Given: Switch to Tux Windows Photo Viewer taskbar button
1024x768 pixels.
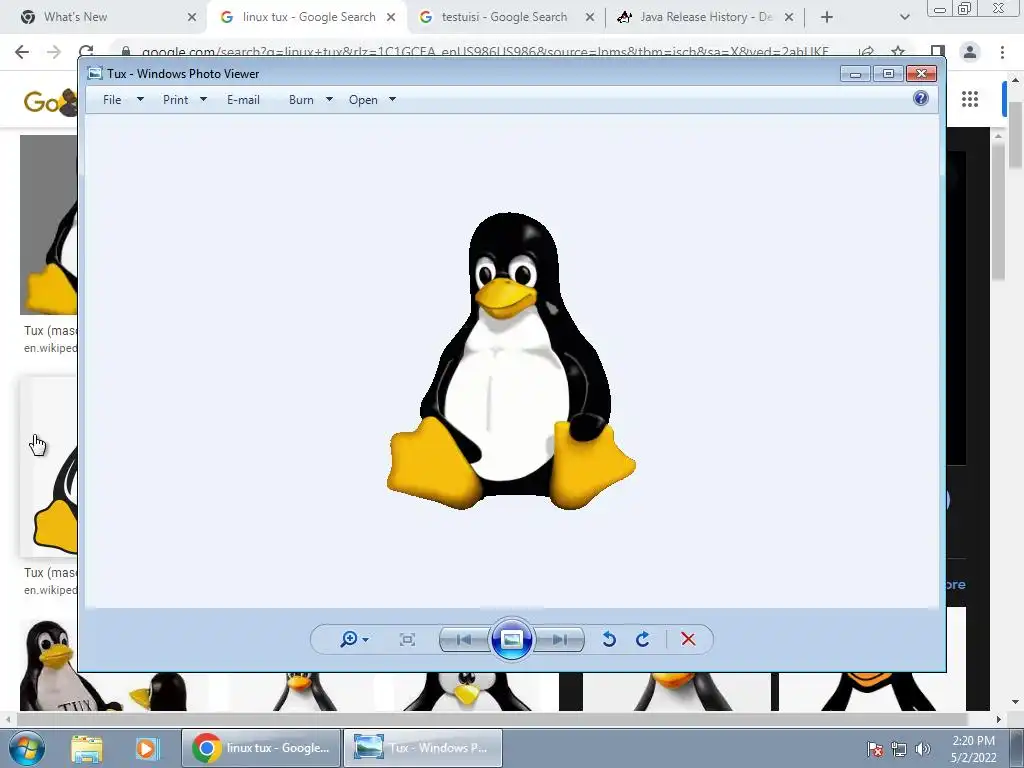Looking at the screenshot, I should point(423,748).
